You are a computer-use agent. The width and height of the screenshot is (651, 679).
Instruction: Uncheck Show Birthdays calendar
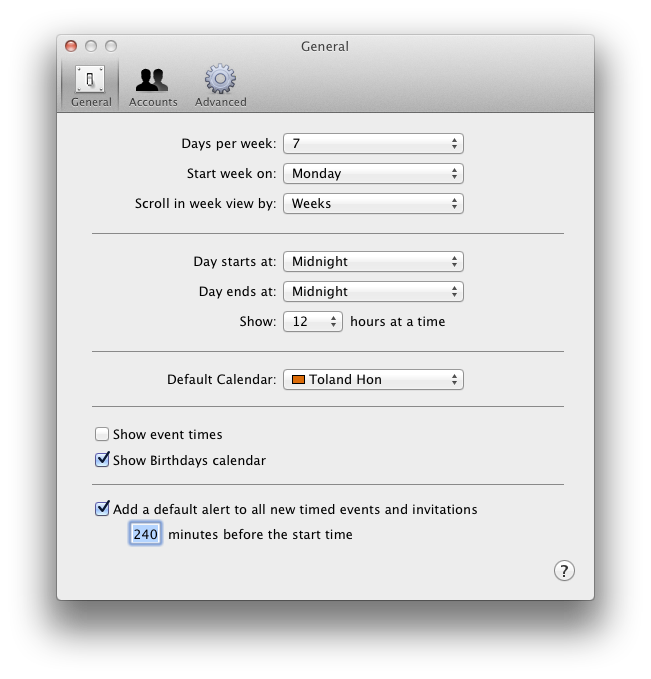point(102,461)
